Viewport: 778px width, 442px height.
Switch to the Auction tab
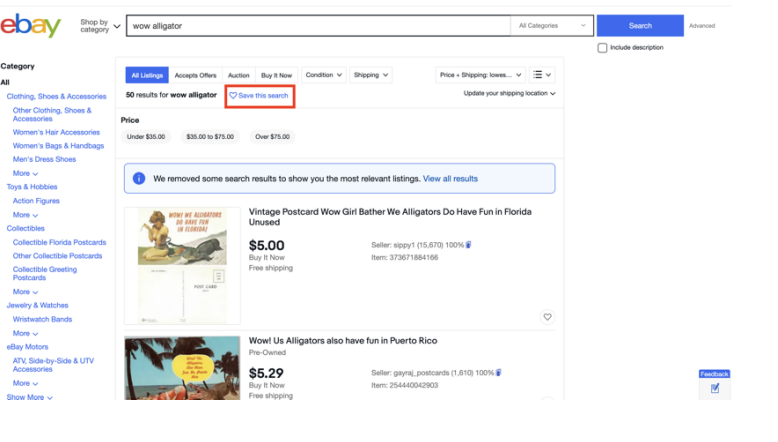click(x=238, y=75)
